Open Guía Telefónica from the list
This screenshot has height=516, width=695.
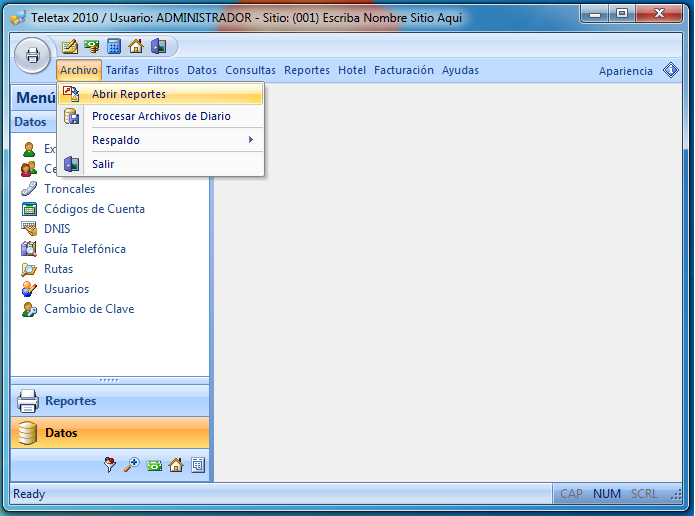[x=85, y=249]
